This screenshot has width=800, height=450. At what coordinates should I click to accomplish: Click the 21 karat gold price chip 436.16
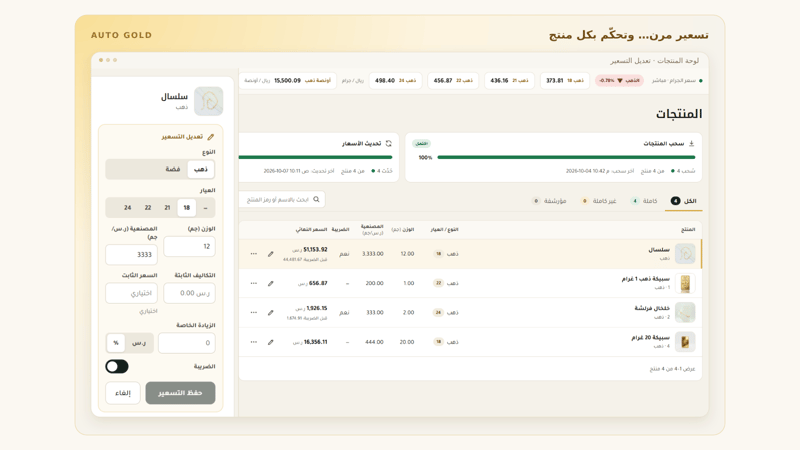pyautogui.click(x=509, y=81)
